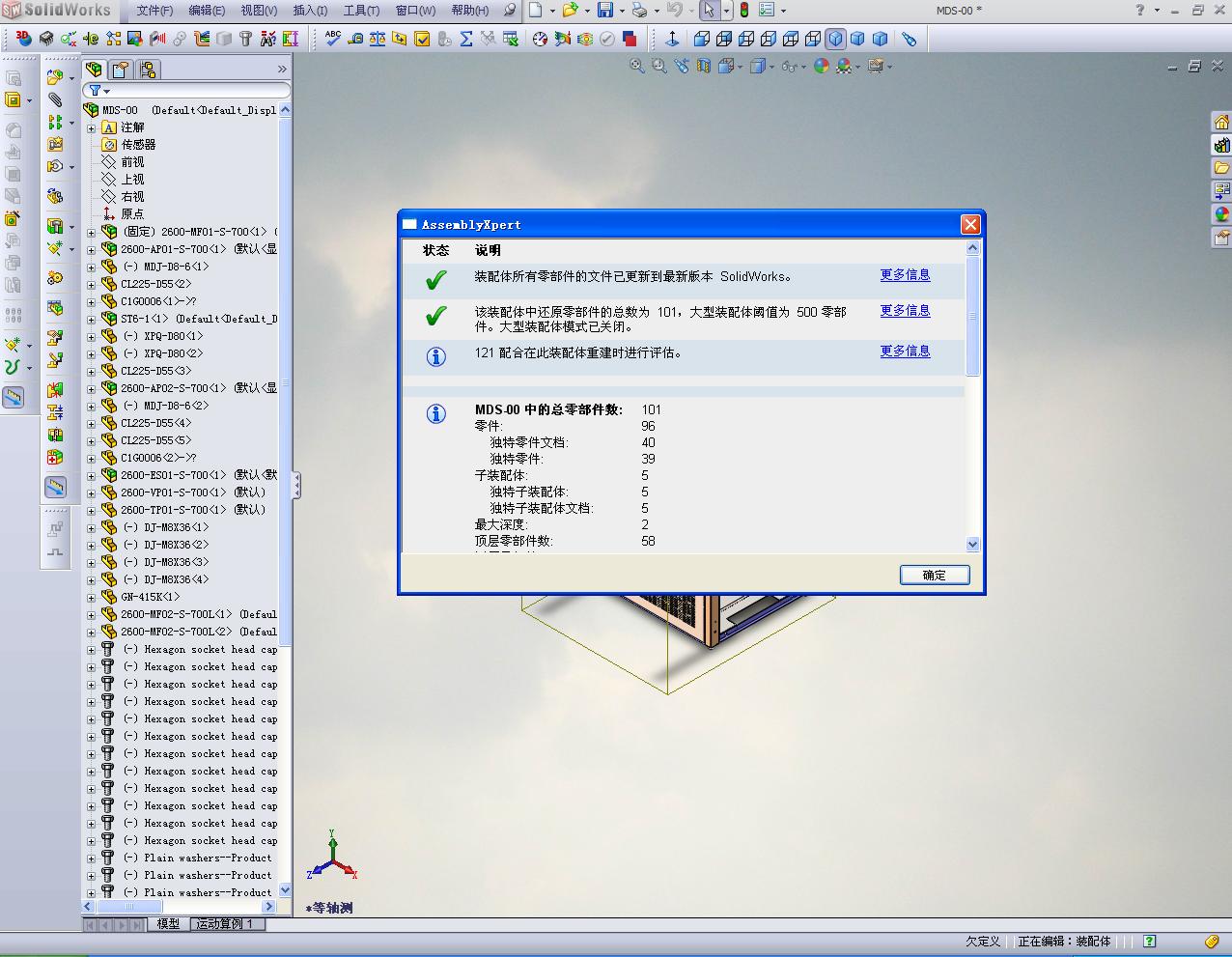1232x957 pixels.
Task: Switch to the 运动算例 1 tab
Action: click(x=224, y=924)
